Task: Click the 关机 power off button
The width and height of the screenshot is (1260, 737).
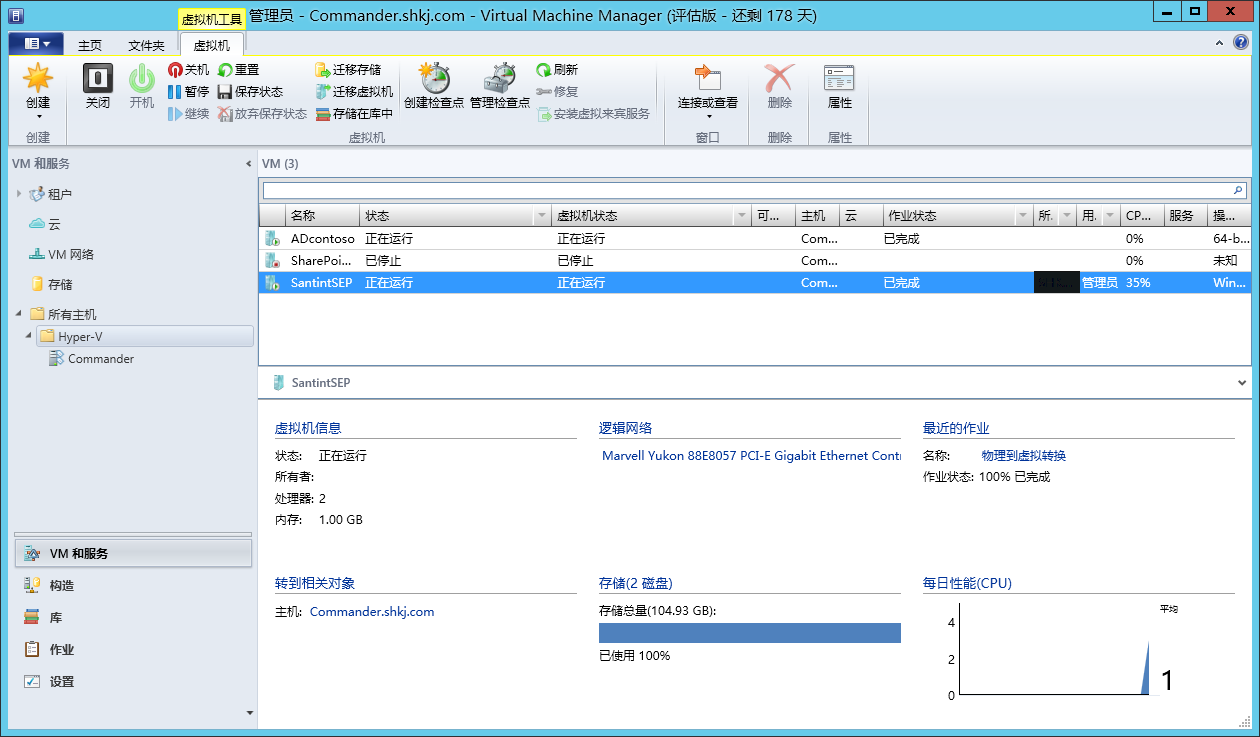Action: coord(188,70)
